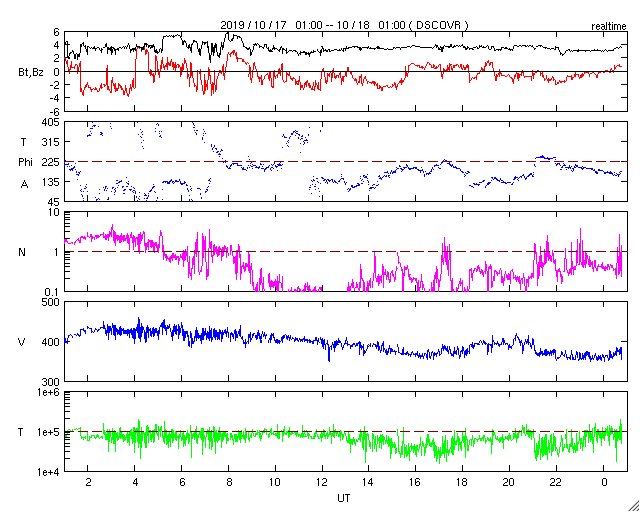Click the UT axis hour label '10'
640x512 pixels.
click(275, 481)
